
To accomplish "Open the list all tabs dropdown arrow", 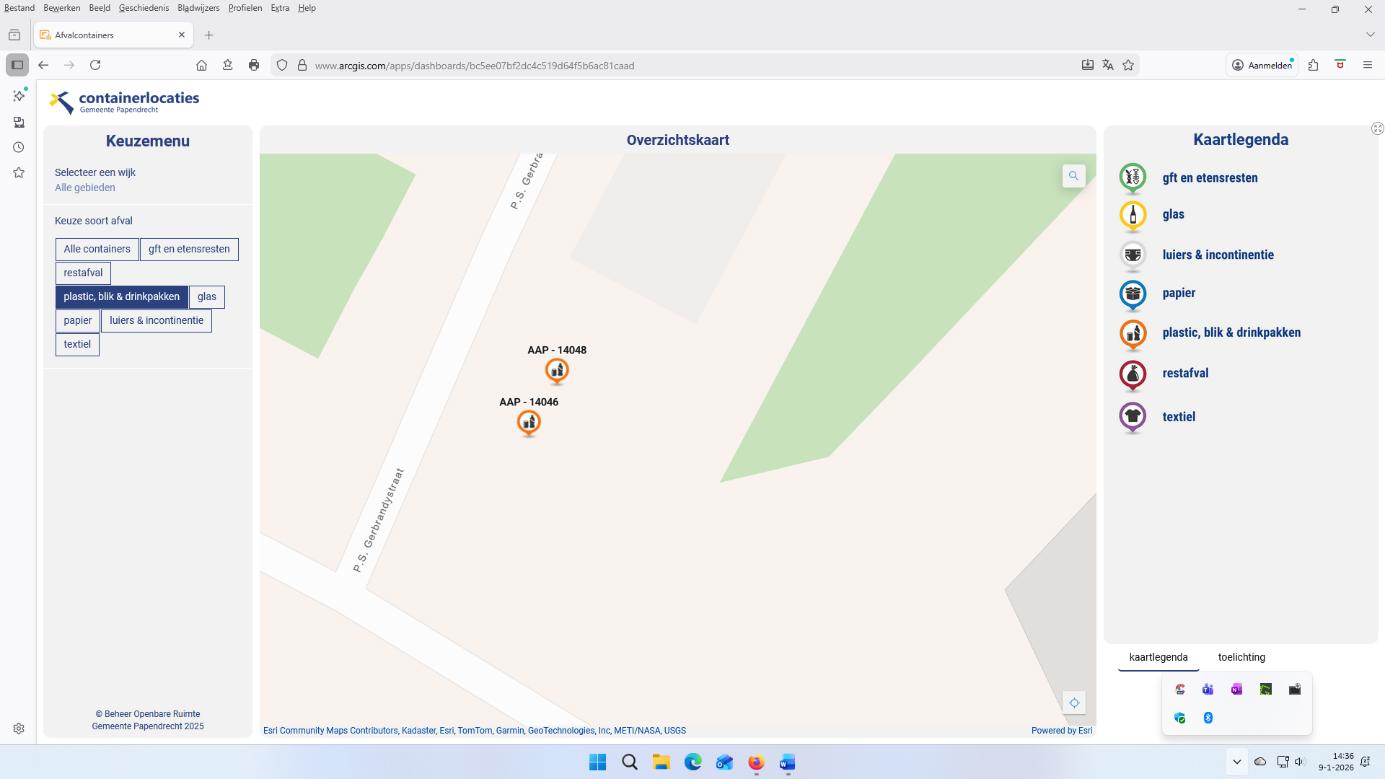I will [x=1370, y=35].
